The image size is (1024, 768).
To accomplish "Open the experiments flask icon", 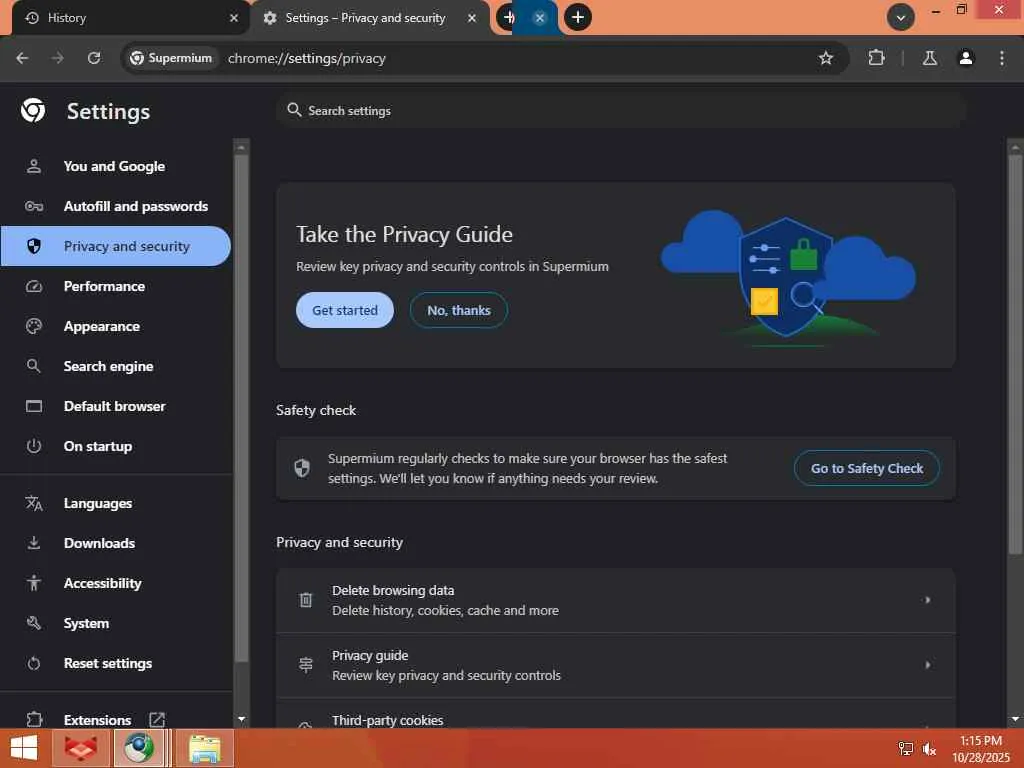I will coord(929,58).
